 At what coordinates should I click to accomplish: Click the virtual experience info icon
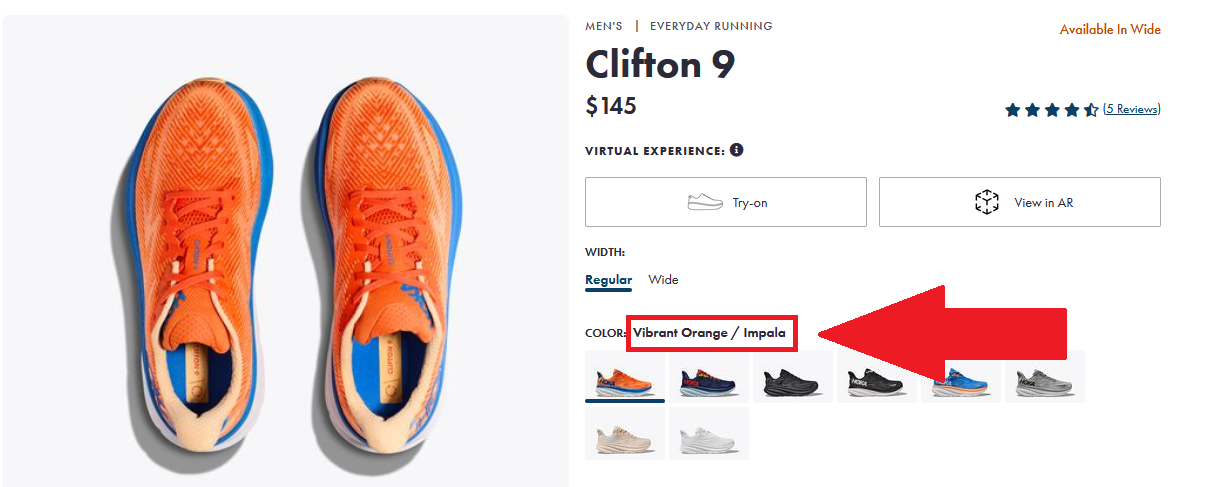[737, 150]
